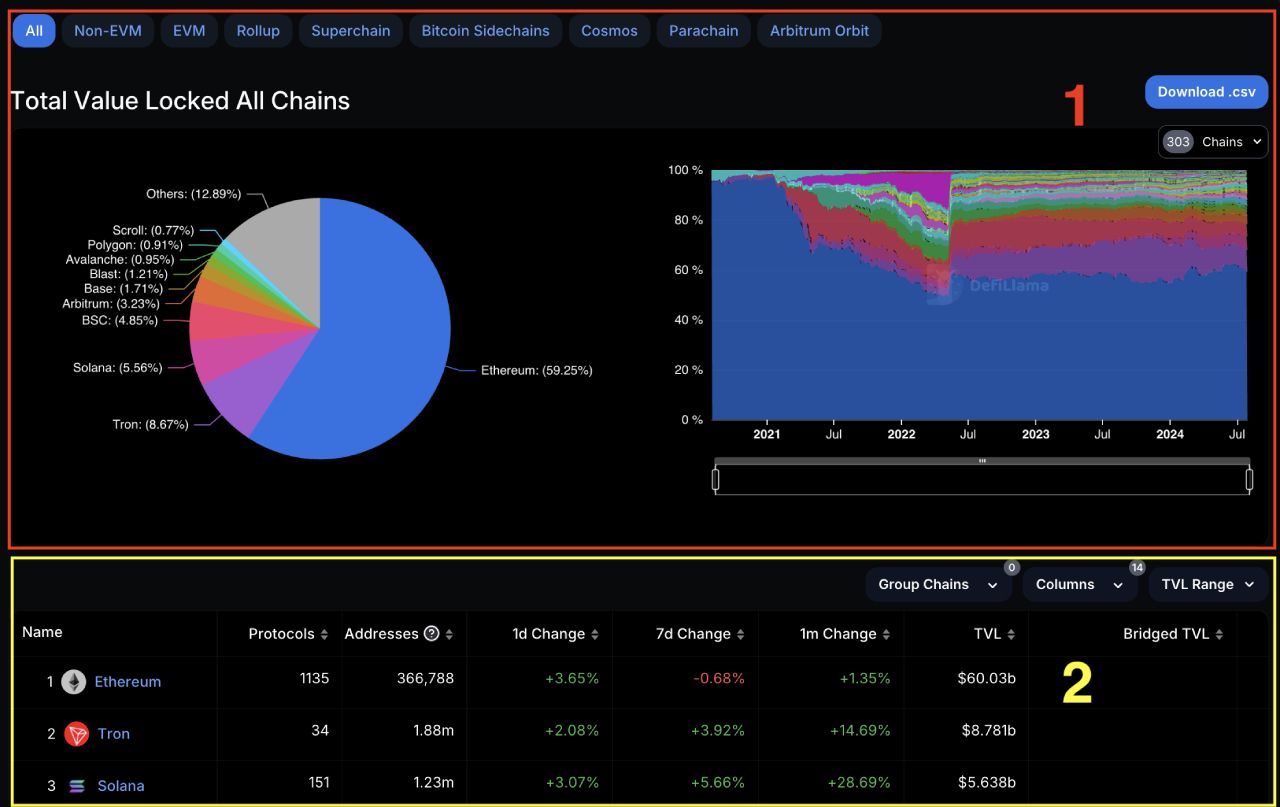
Task: Open the 303 Chains dropdown
Action: coord(1213,142)
